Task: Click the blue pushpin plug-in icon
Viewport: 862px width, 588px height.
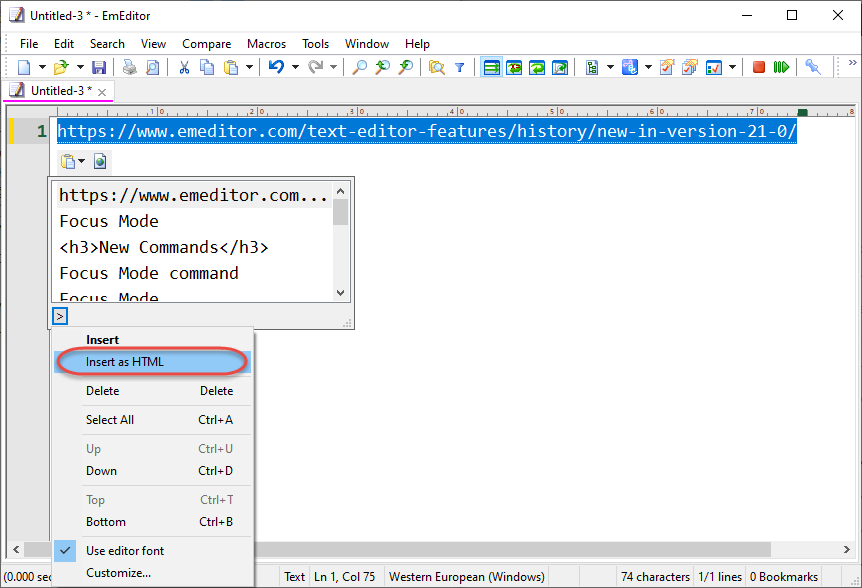Action: 813,67
